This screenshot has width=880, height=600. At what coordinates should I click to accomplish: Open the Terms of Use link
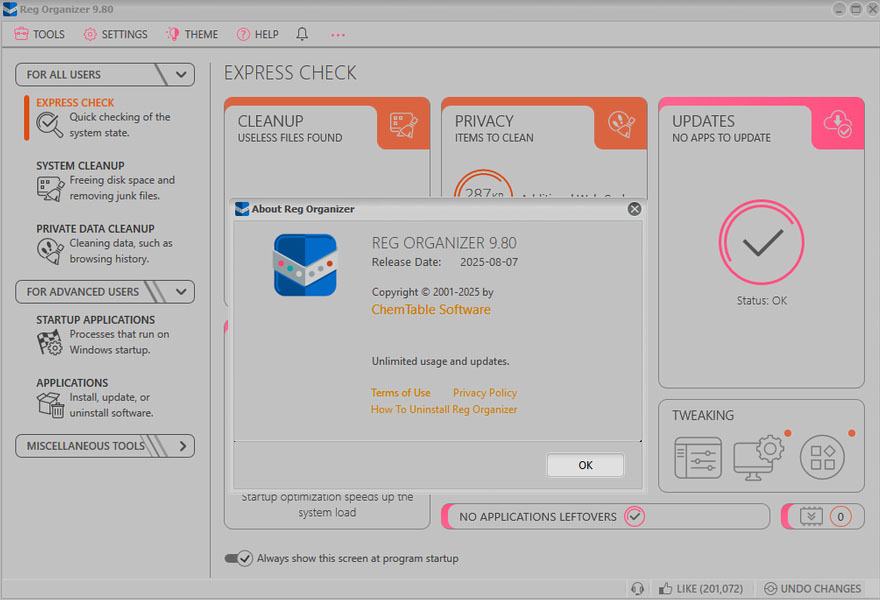tap(401, 393)
